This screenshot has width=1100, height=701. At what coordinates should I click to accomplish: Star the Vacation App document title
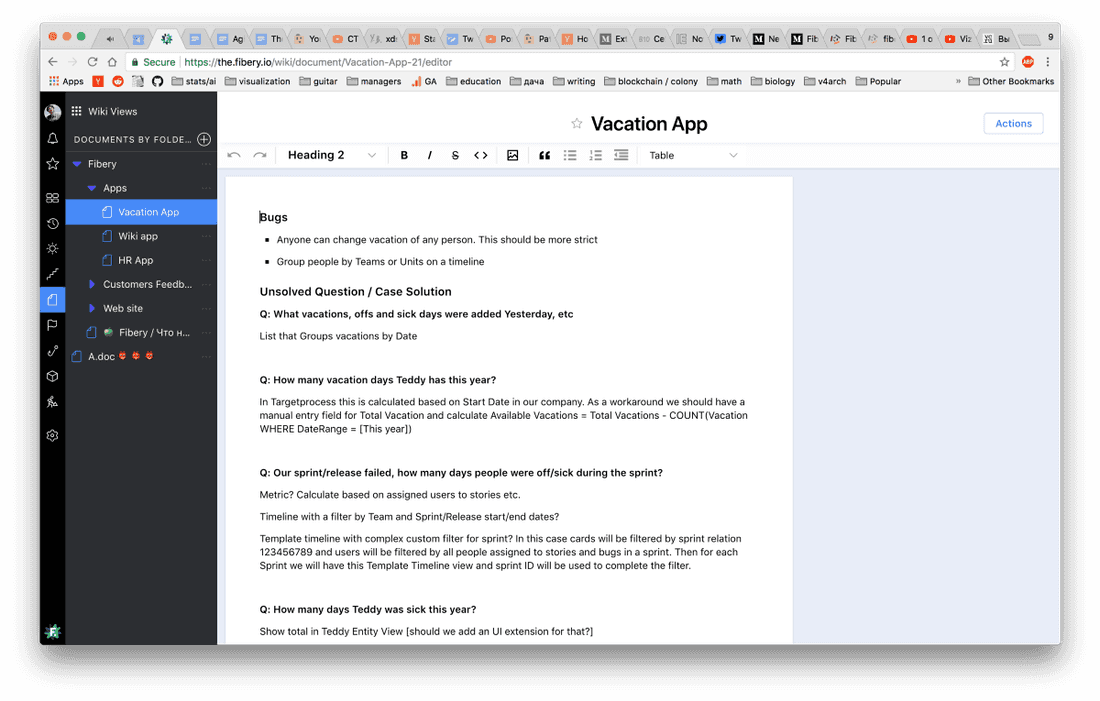[x=576, y=124]
